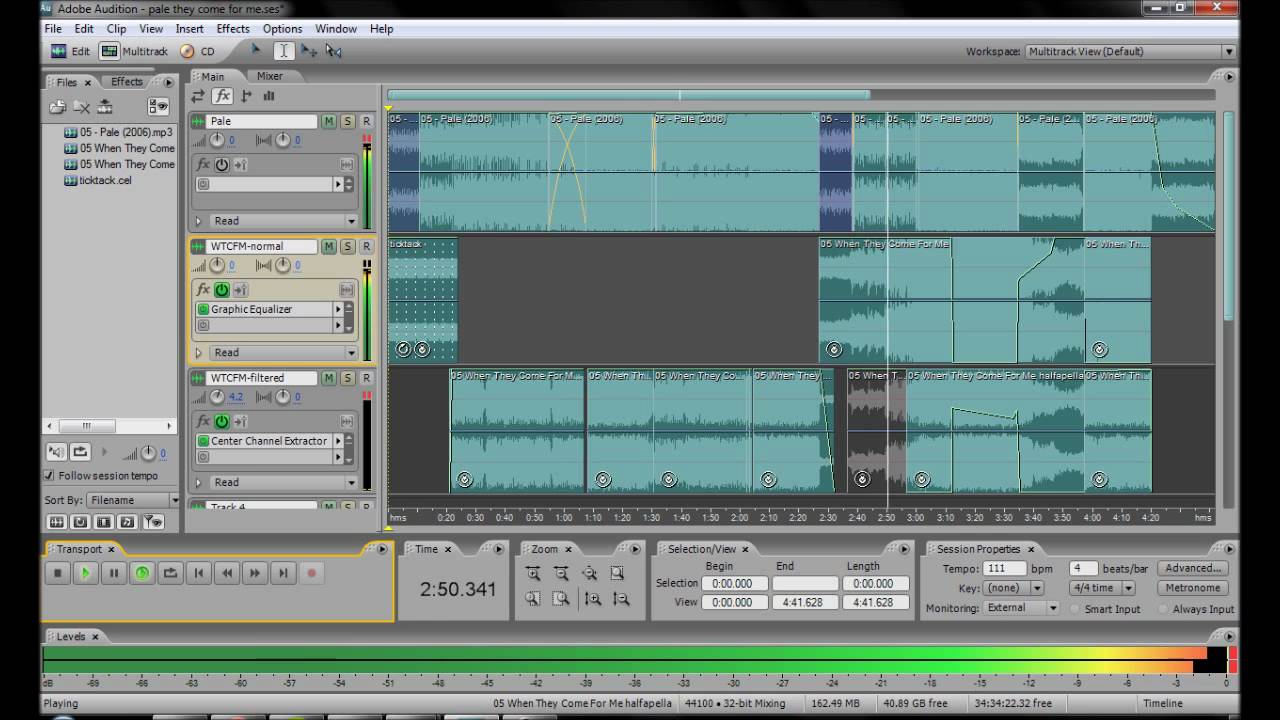Viewport: 1280px width, 720px height.
Task: Open the Options menu
Action: [x=282, y=29]
